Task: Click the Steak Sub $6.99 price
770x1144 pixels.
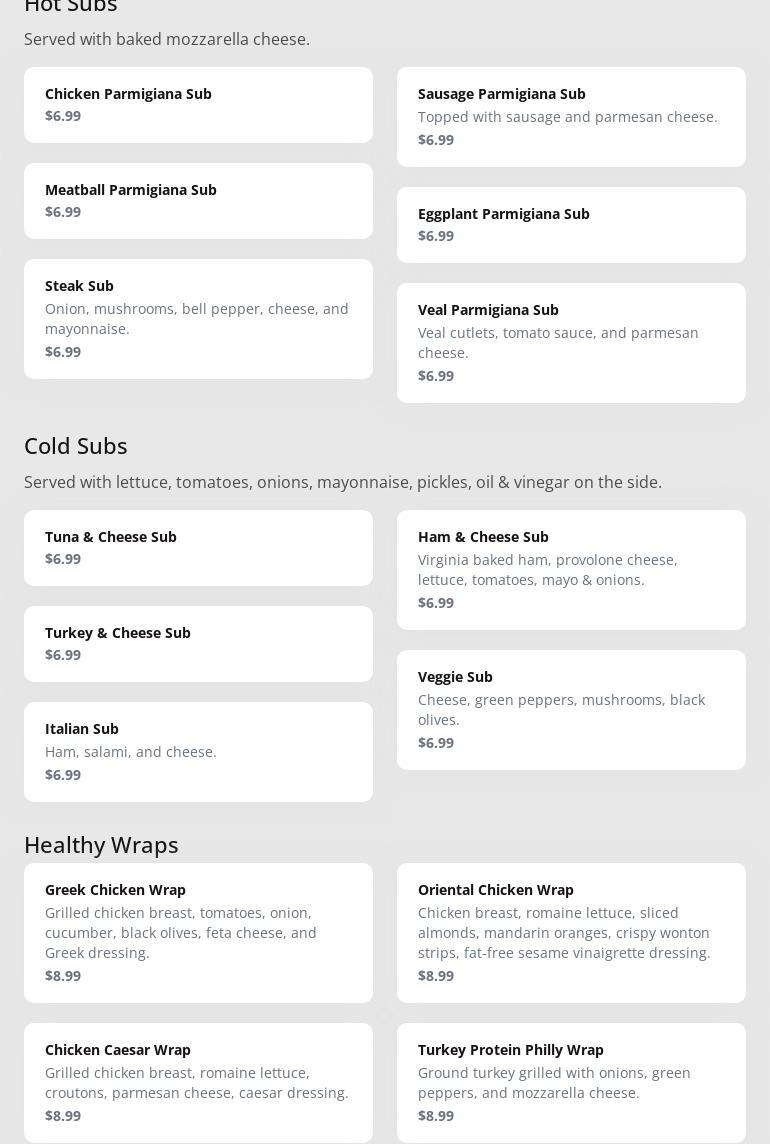Action: [x=63, y=352]
